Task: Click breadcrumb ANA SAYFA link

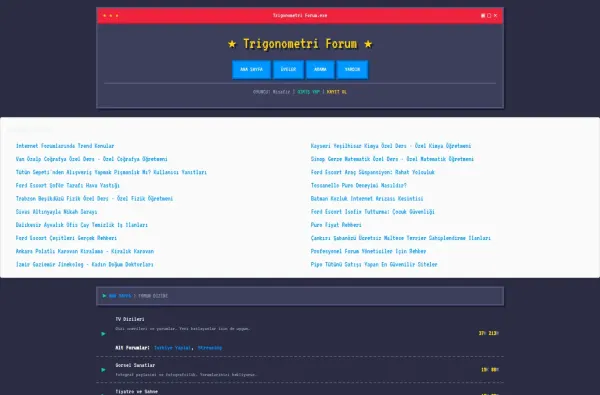Action: tap(120, 296)
